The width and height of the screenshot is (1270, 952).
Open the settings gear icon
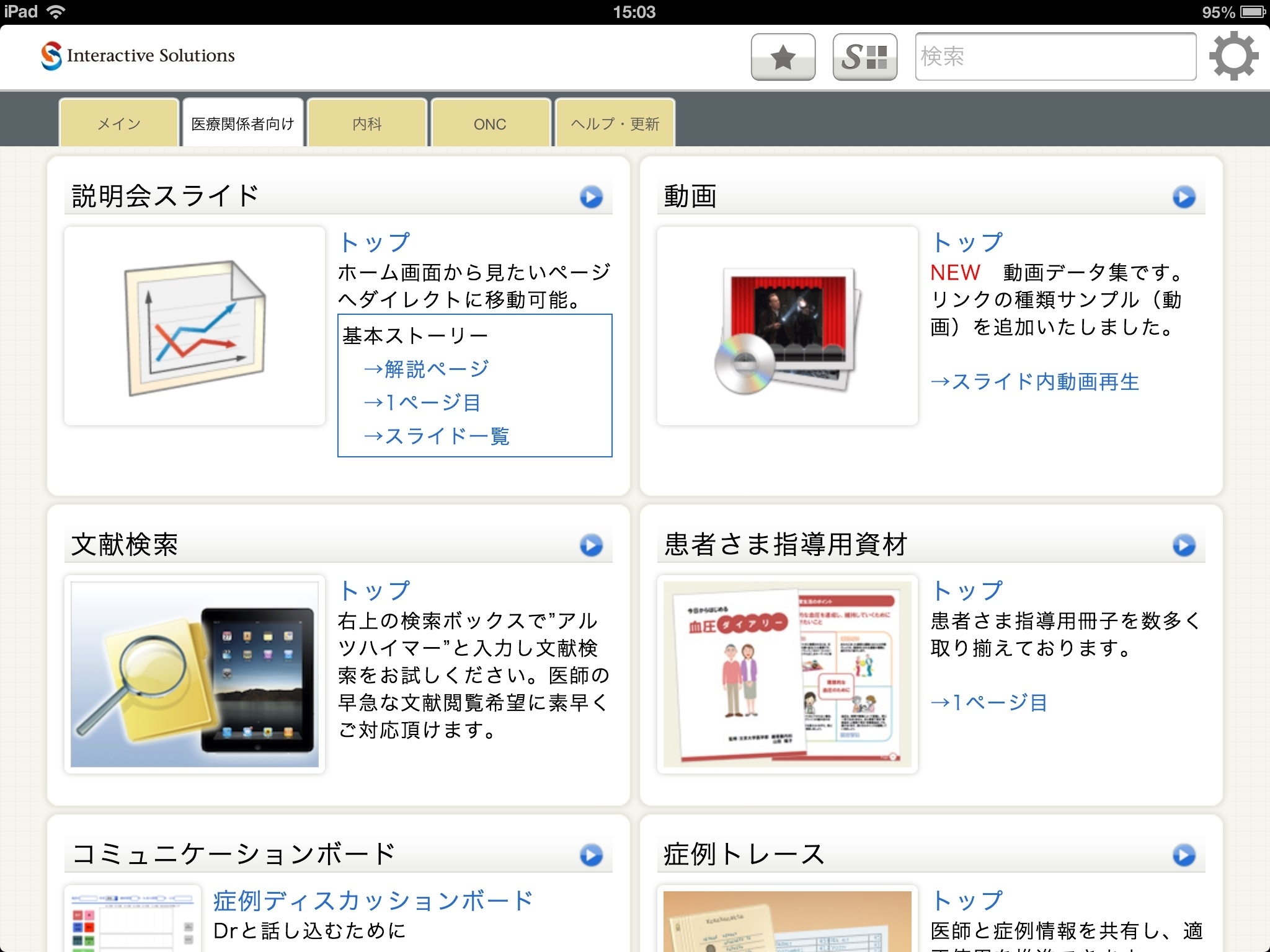click(x=1233, y=56)
